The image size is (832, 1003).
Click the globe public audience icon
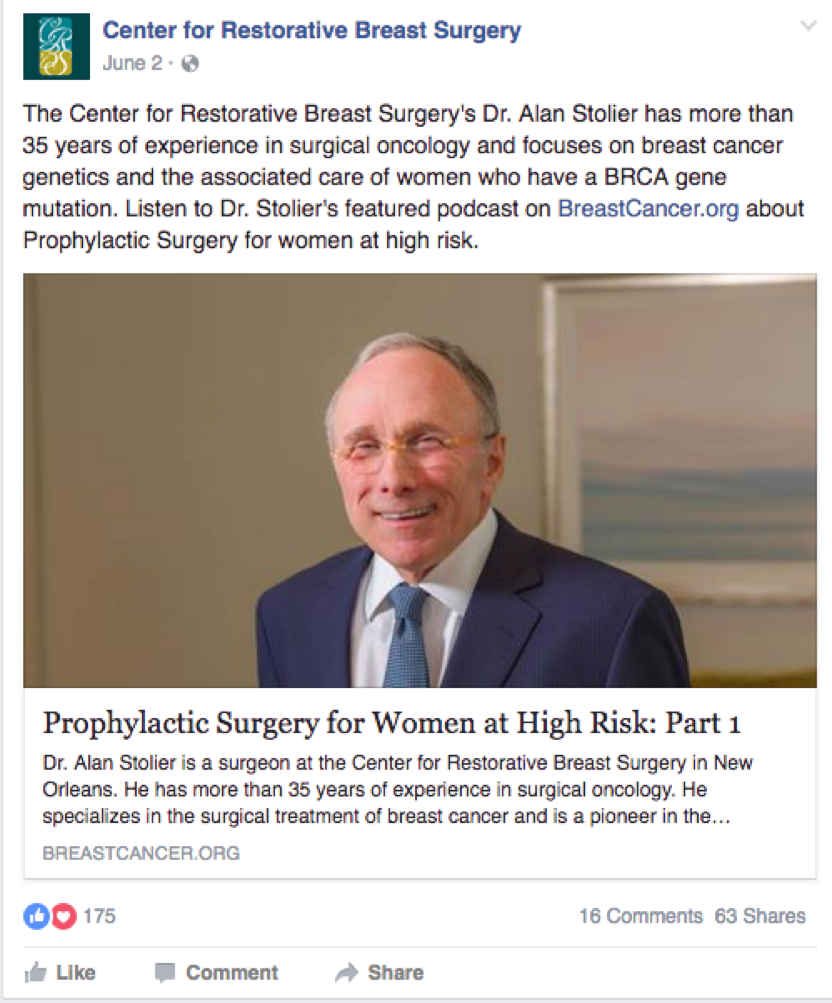(x=190, y=64)
